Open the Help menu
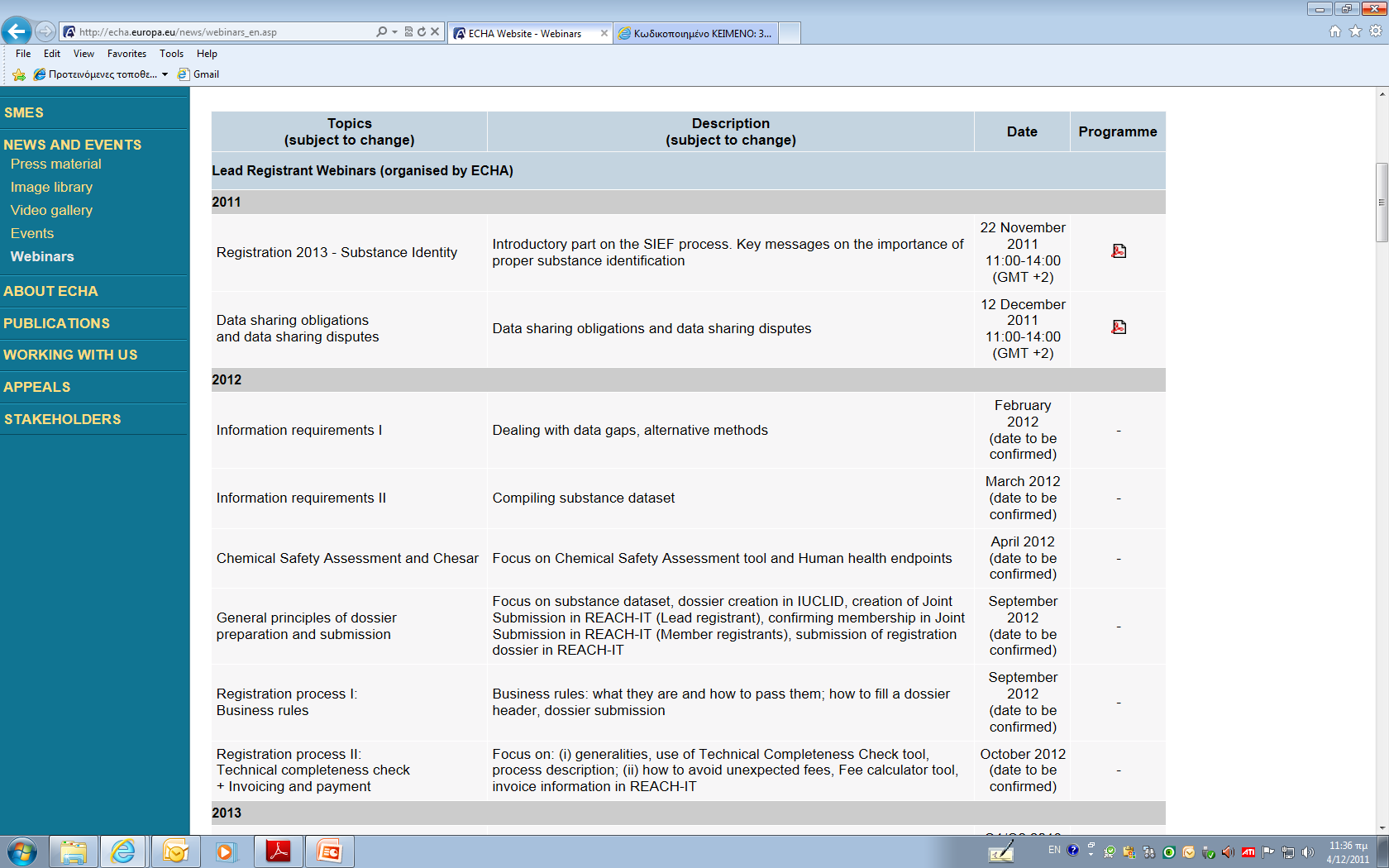The width and height of the screenshot is (1389, 868). (x=207, y=54)
